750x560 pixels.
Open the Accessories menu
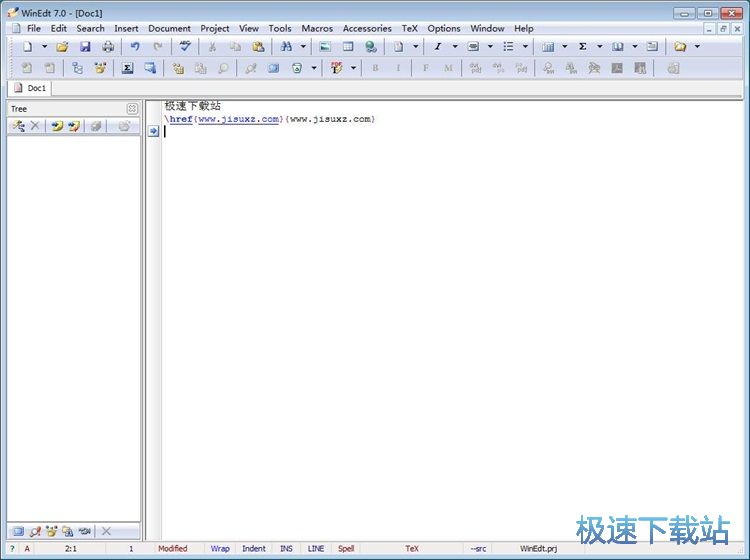pos(367,29)
